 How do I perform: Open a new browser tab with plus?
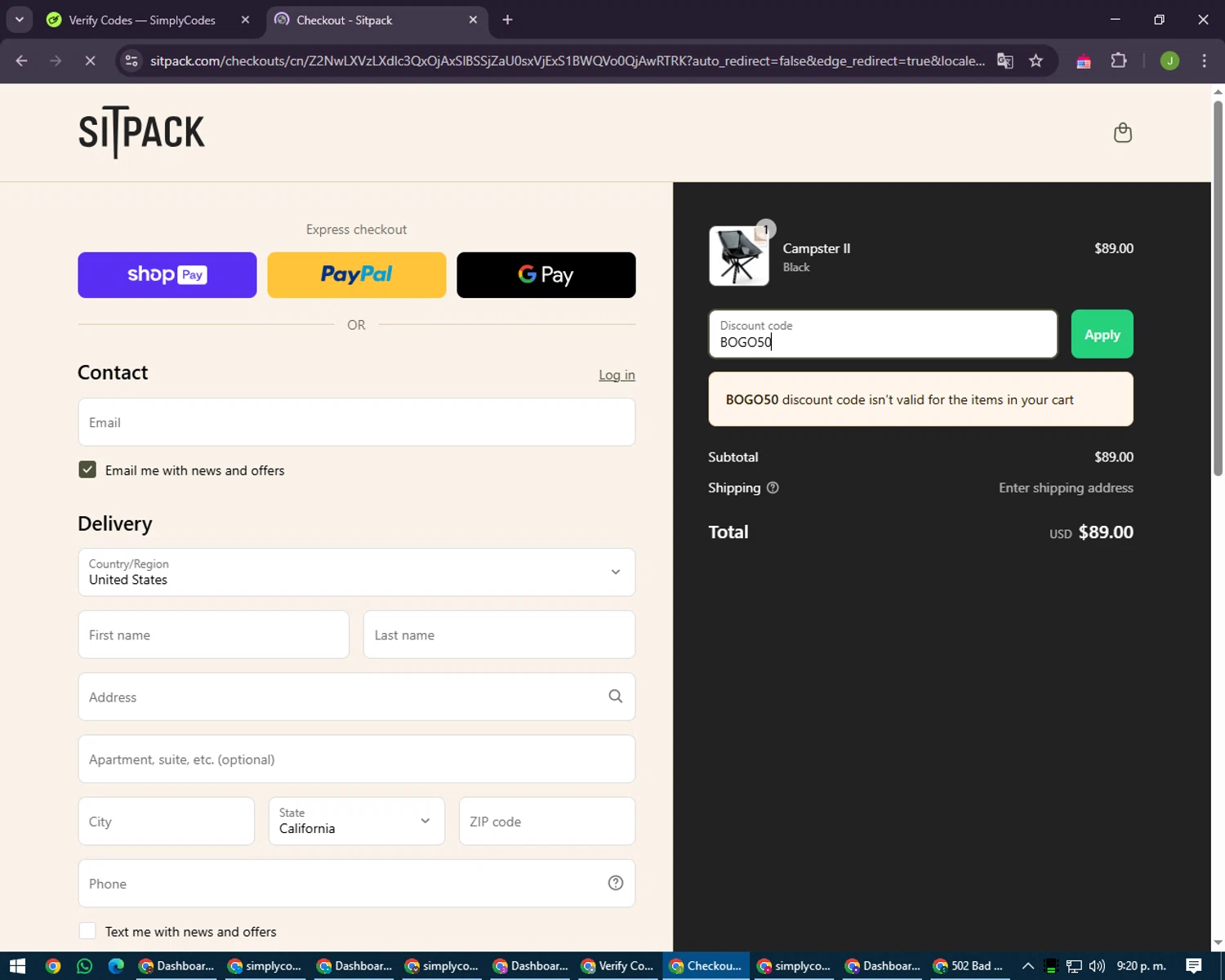click(x=507, y=20)
